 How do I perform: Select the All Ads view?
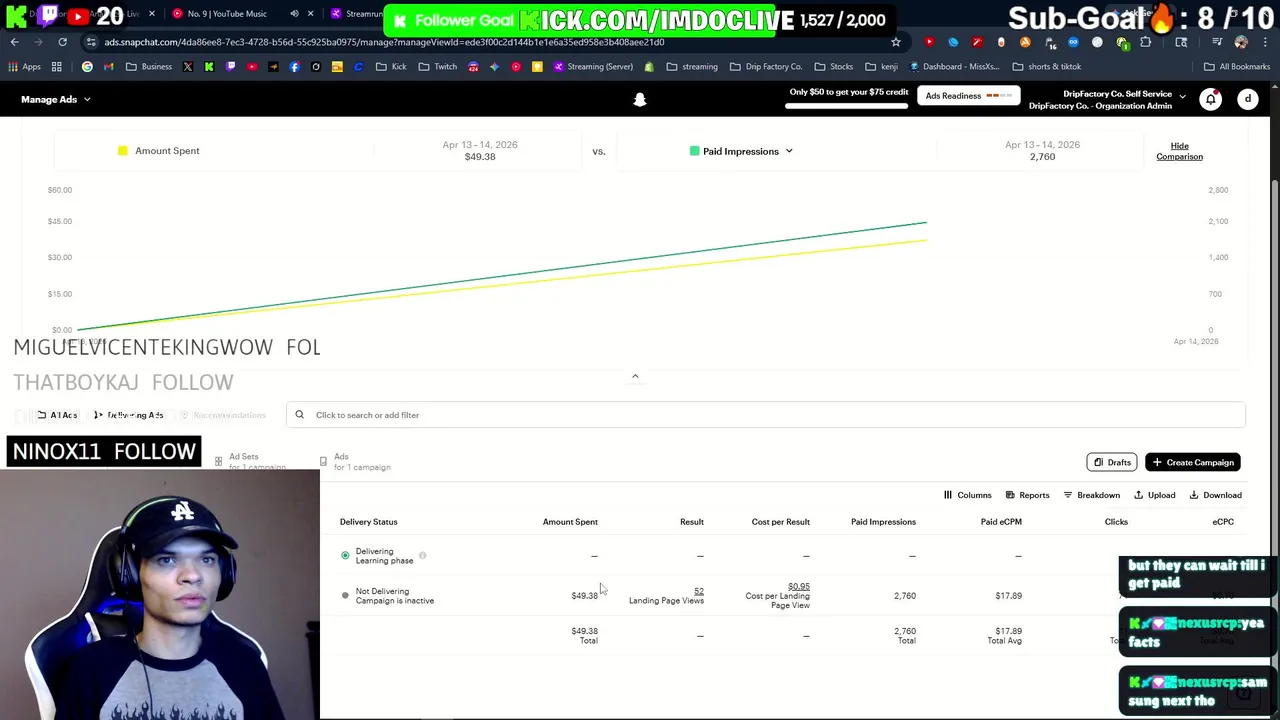tap(57, 415)
